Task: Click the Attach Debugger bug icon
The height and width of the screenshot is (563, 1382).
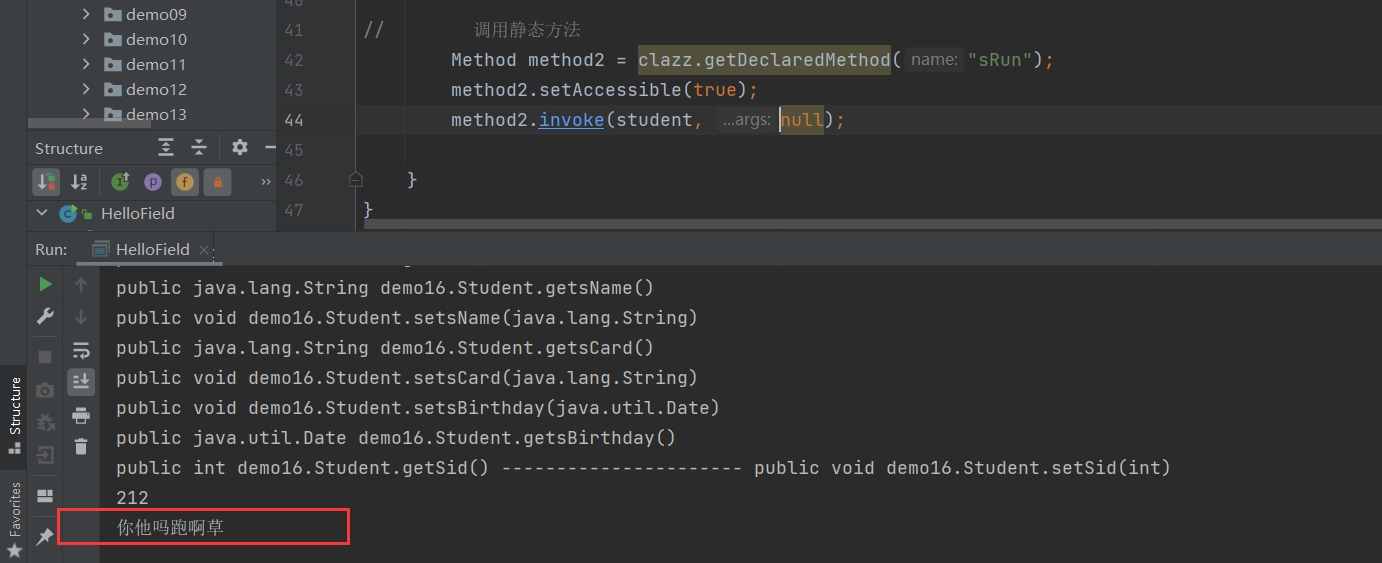Action: point(45,423)
